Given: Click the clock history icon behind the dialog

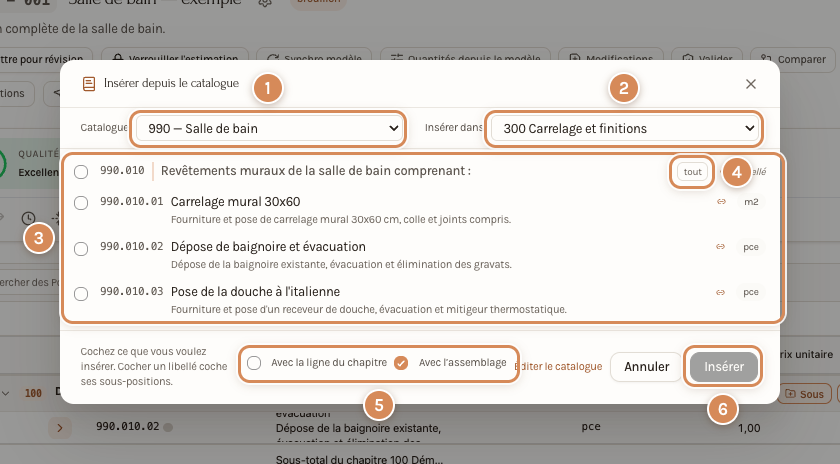Looking at the screenshot, I should click(x=28, y=218).
